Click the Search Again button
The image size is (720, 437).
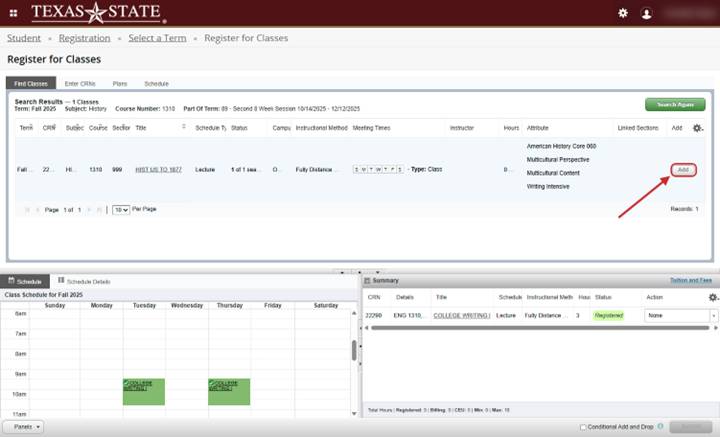tap(675, 104)
